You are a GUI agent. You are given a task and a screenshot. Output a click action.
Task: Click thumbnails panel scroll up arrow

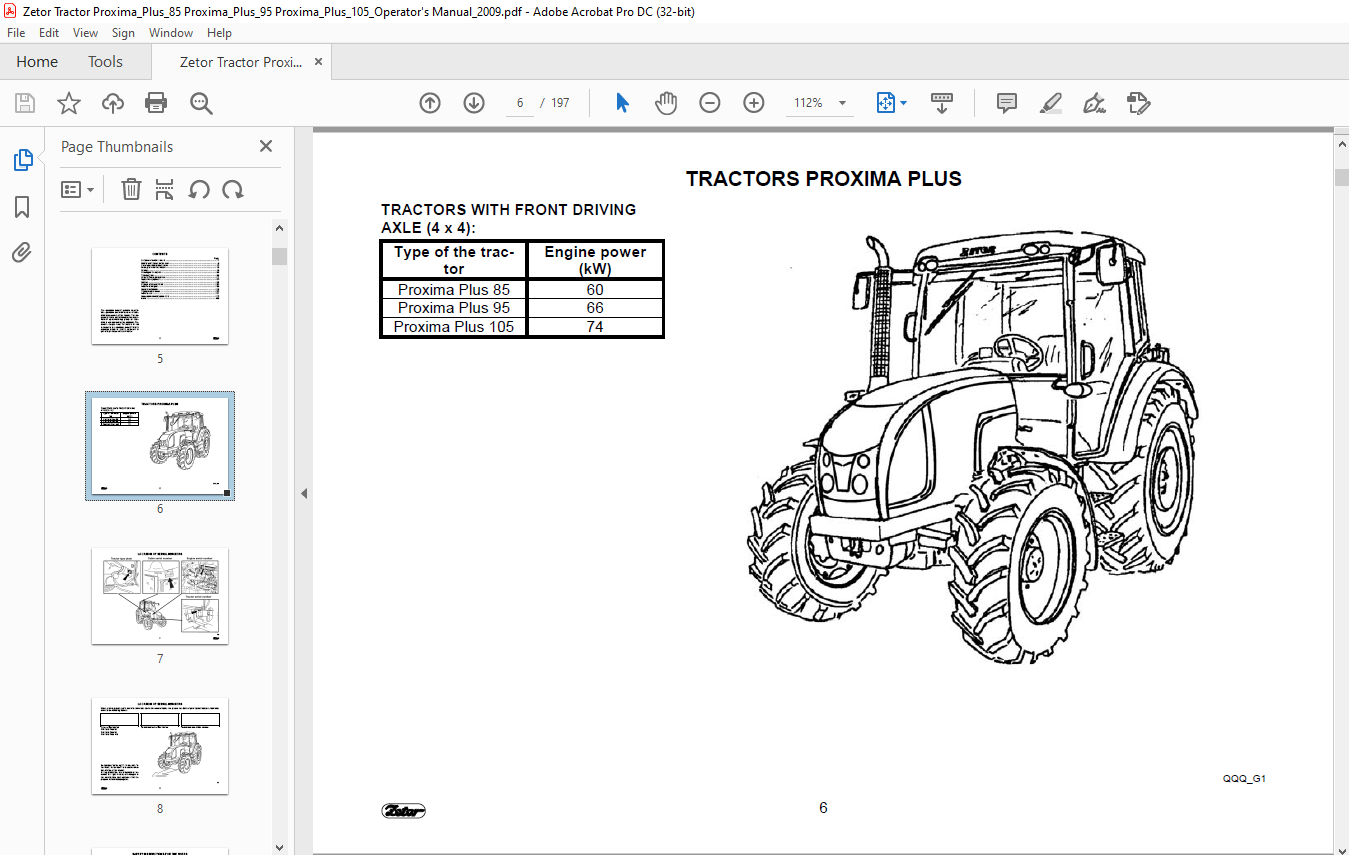280,229
